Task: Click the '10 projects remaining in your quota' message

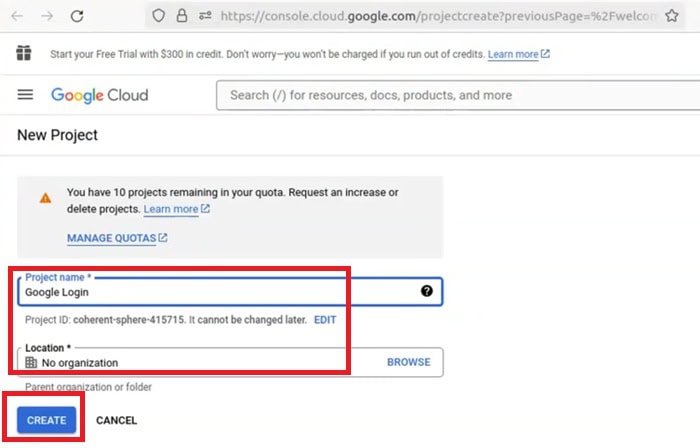Action: tap(233, 200)
